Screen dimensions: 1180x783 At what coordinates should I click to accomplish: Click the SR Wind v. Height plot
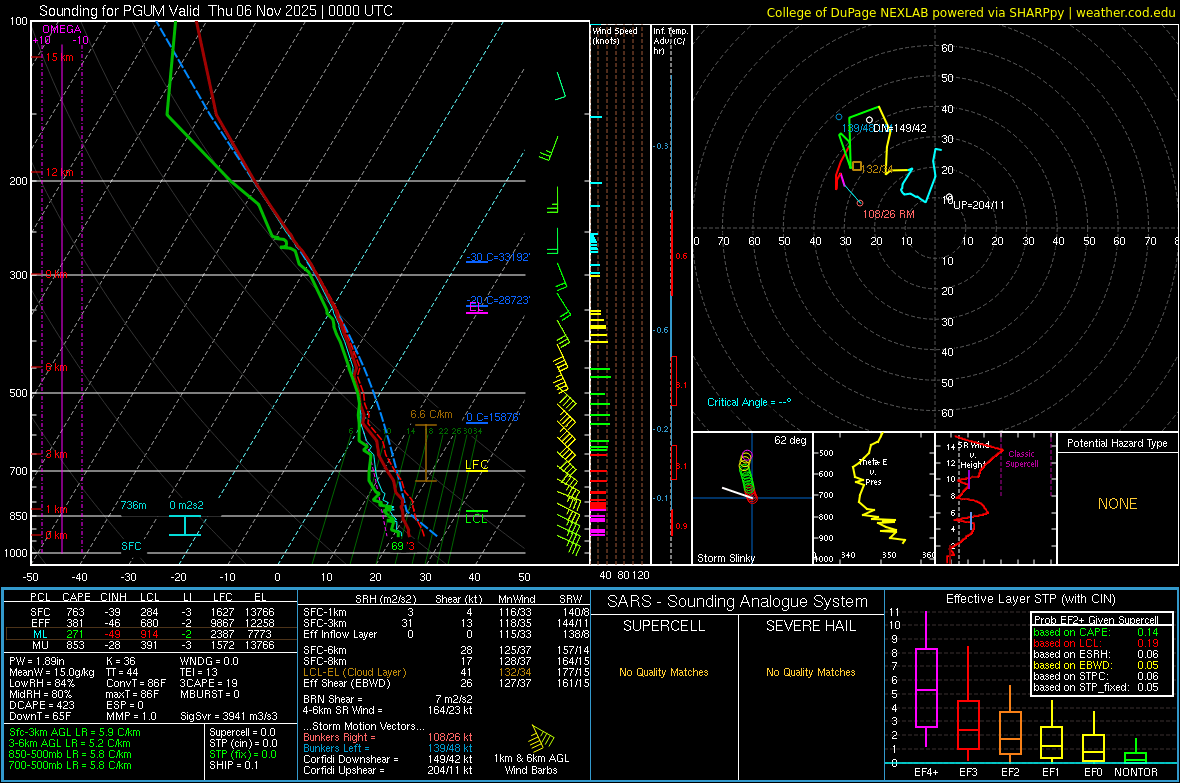coord(996,498)
